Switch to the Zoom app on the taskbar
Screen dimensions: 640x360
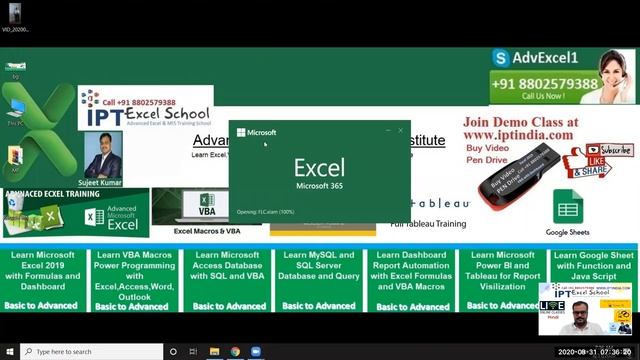(256, 351)
